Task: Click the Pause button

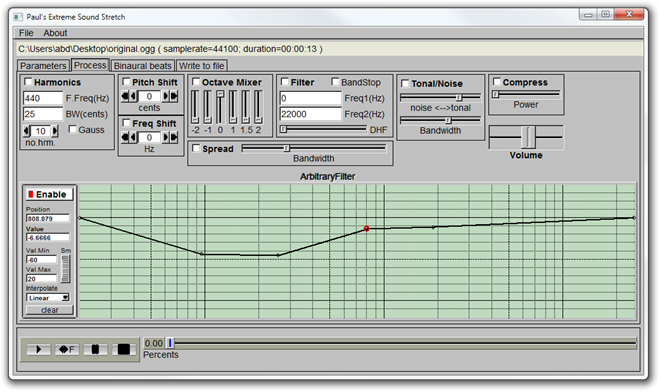Action: click(x=96, y=349)
